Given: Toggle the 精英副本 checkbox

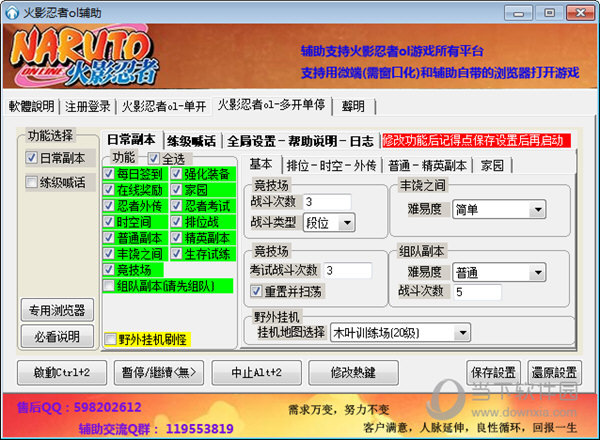Looking at the screenshot, I should click(x=176, y=238).
